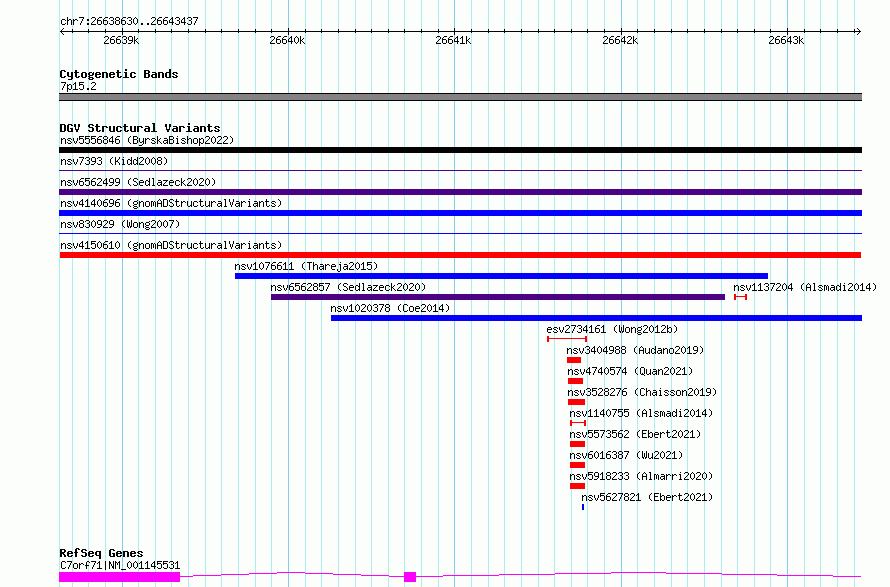Click the red block of nsv6016387
This screenshot has height=587, width=890.
577,465
